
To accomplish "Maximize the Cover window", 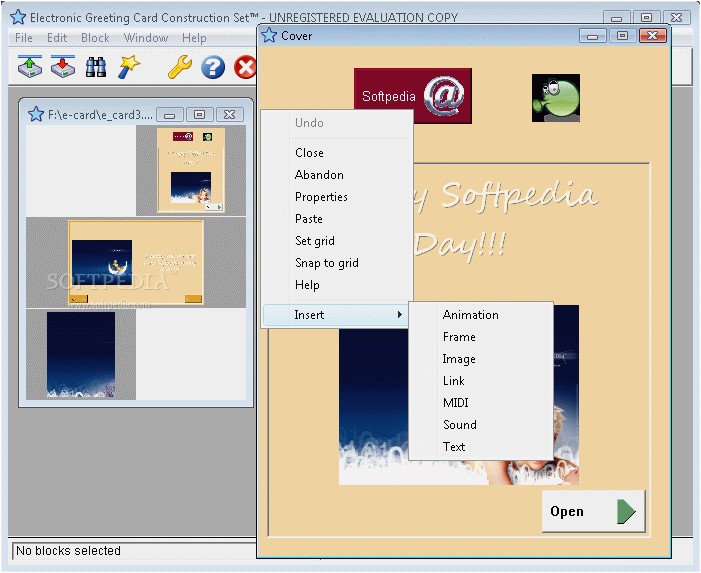I will click(x=622, y=36).
